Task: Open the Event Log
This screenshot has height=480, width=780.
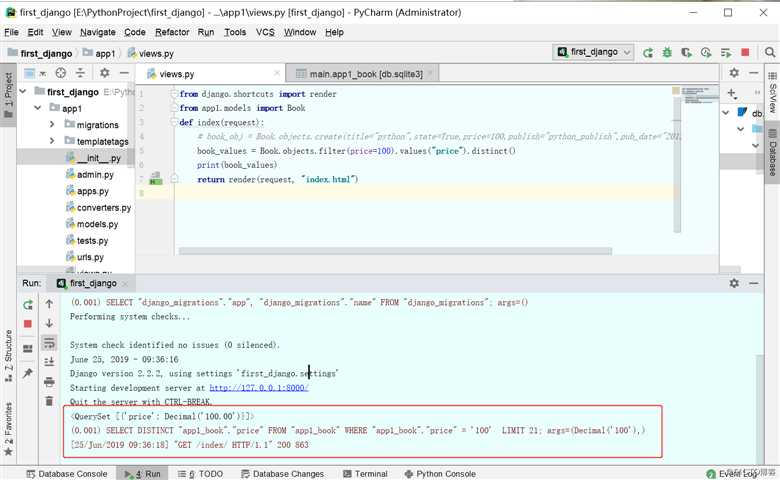Action: point(732,474)
